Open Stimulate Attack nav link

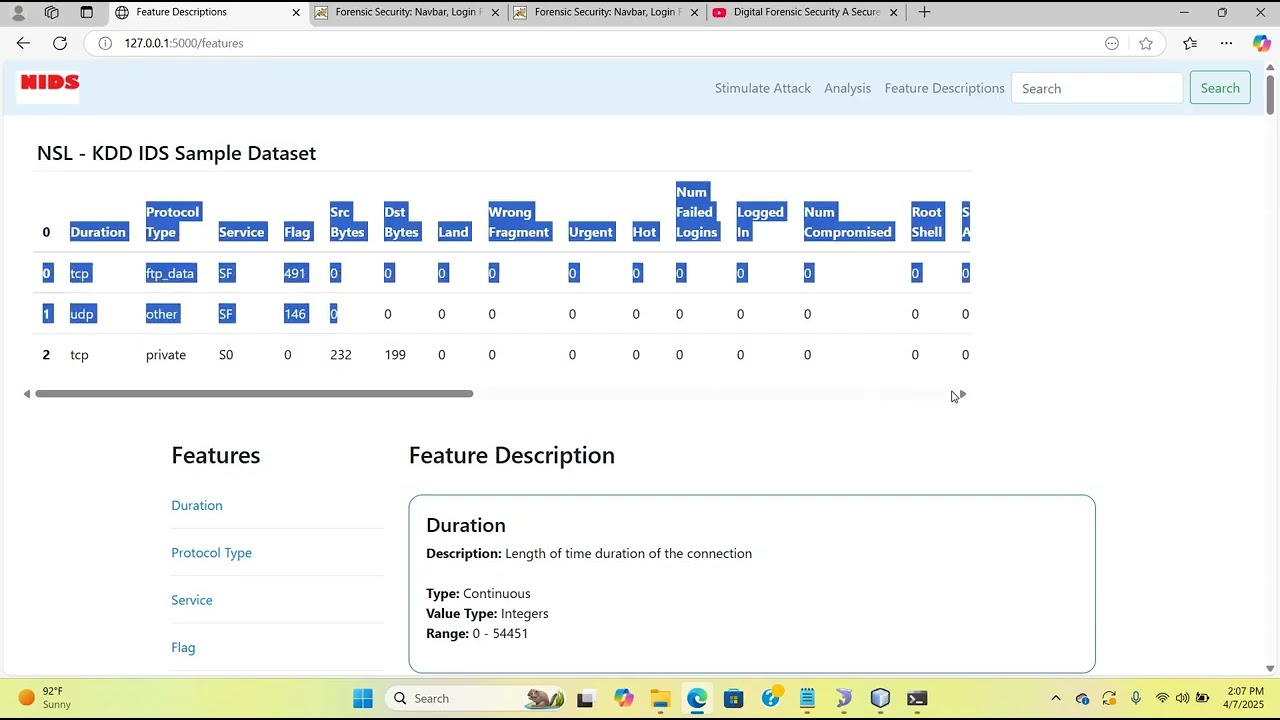763,88
